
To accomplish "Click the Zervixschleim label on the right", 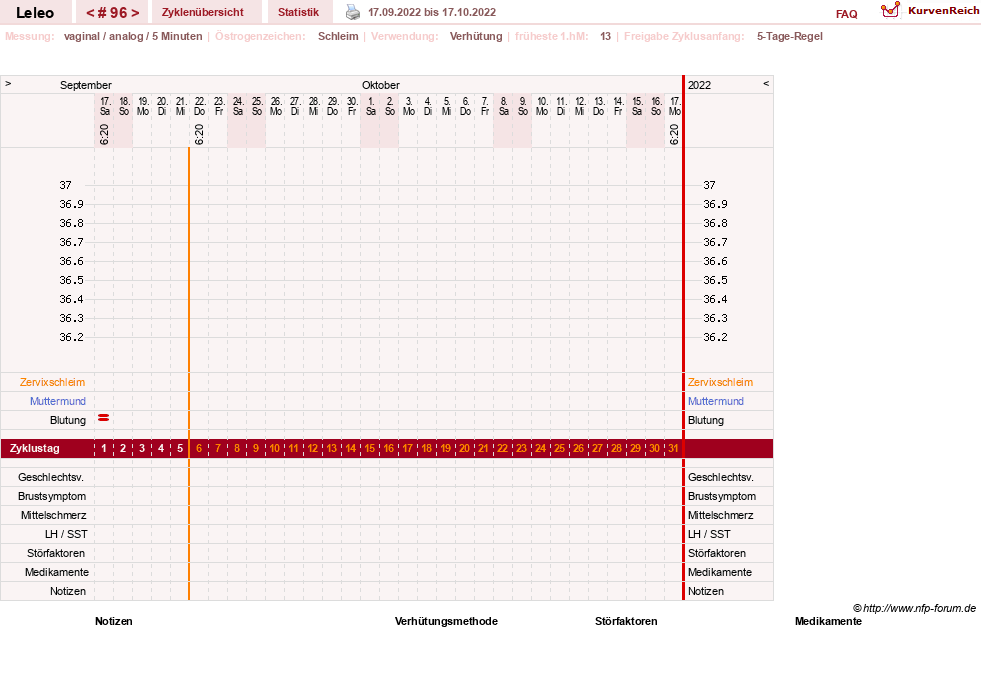I will click(720, 382).
